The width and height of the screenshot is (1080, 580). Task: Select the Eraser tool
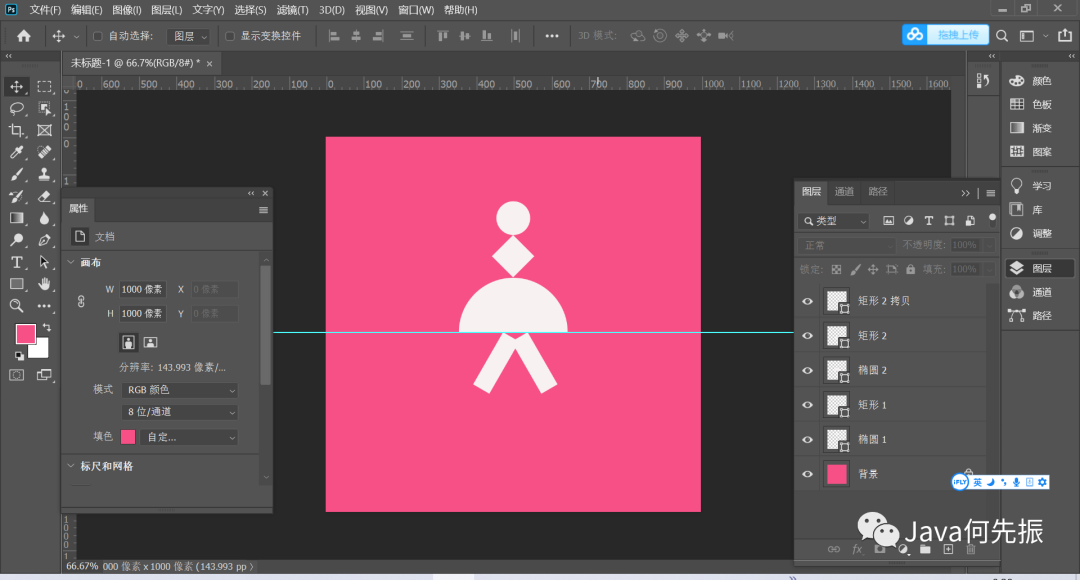(x=44, y=196)
